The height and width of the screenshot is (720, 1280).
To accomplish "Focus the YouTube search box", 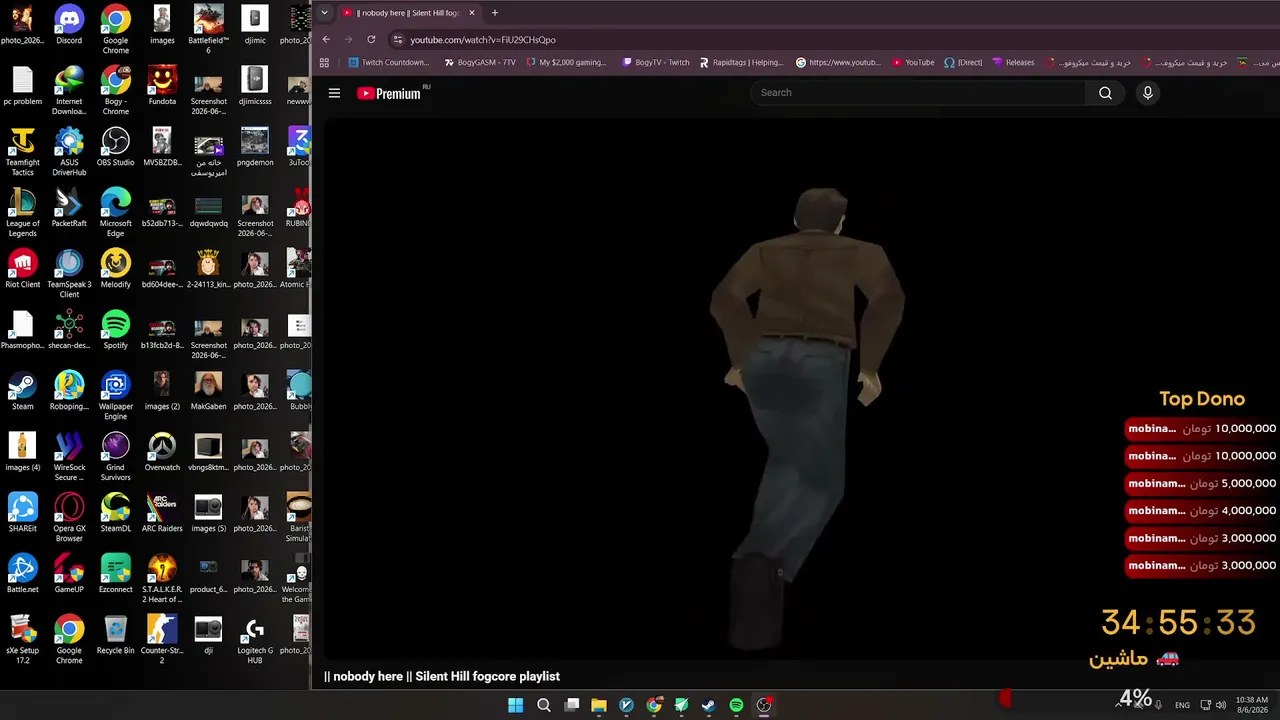I will (x=918, y=93).
